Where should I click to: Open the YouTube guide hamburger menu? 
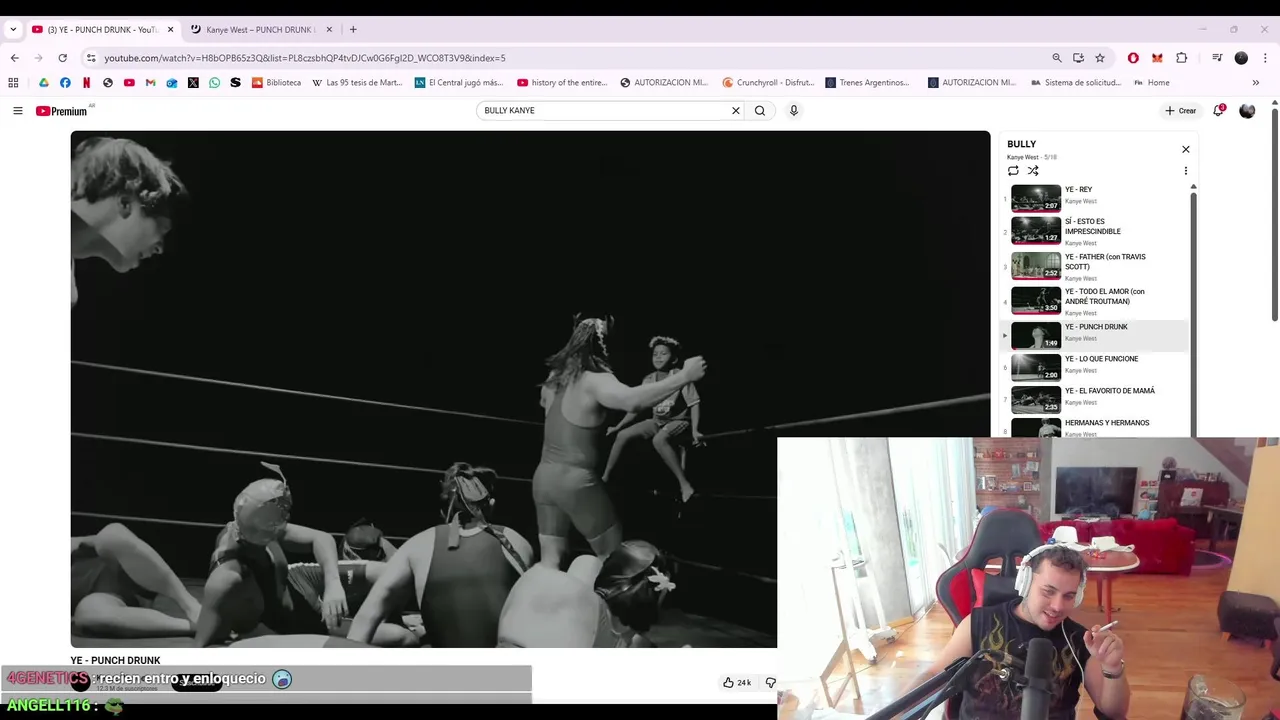point(17,111)
